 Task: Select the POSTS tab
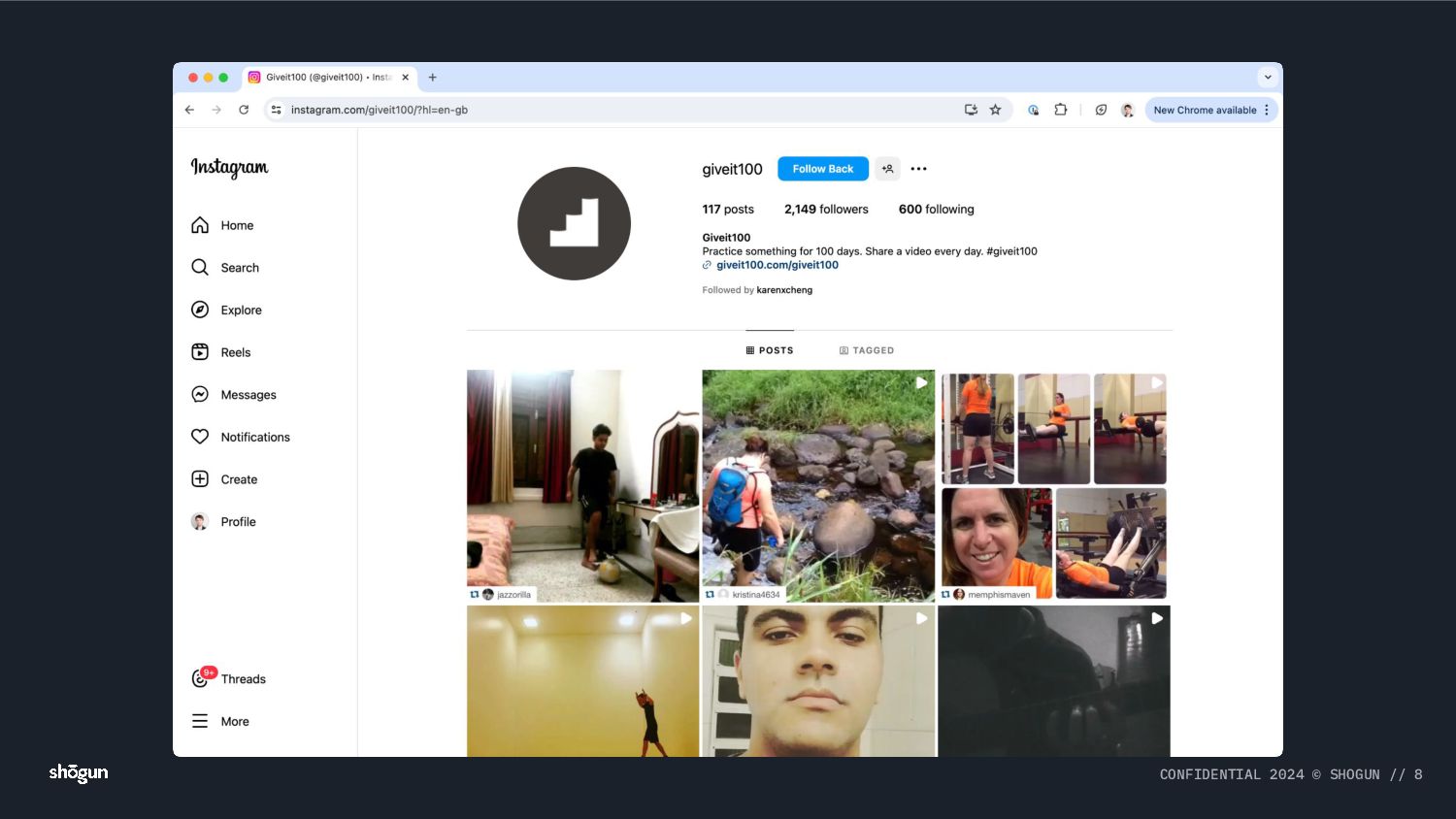pyautogui.click(x=770, y=350)
